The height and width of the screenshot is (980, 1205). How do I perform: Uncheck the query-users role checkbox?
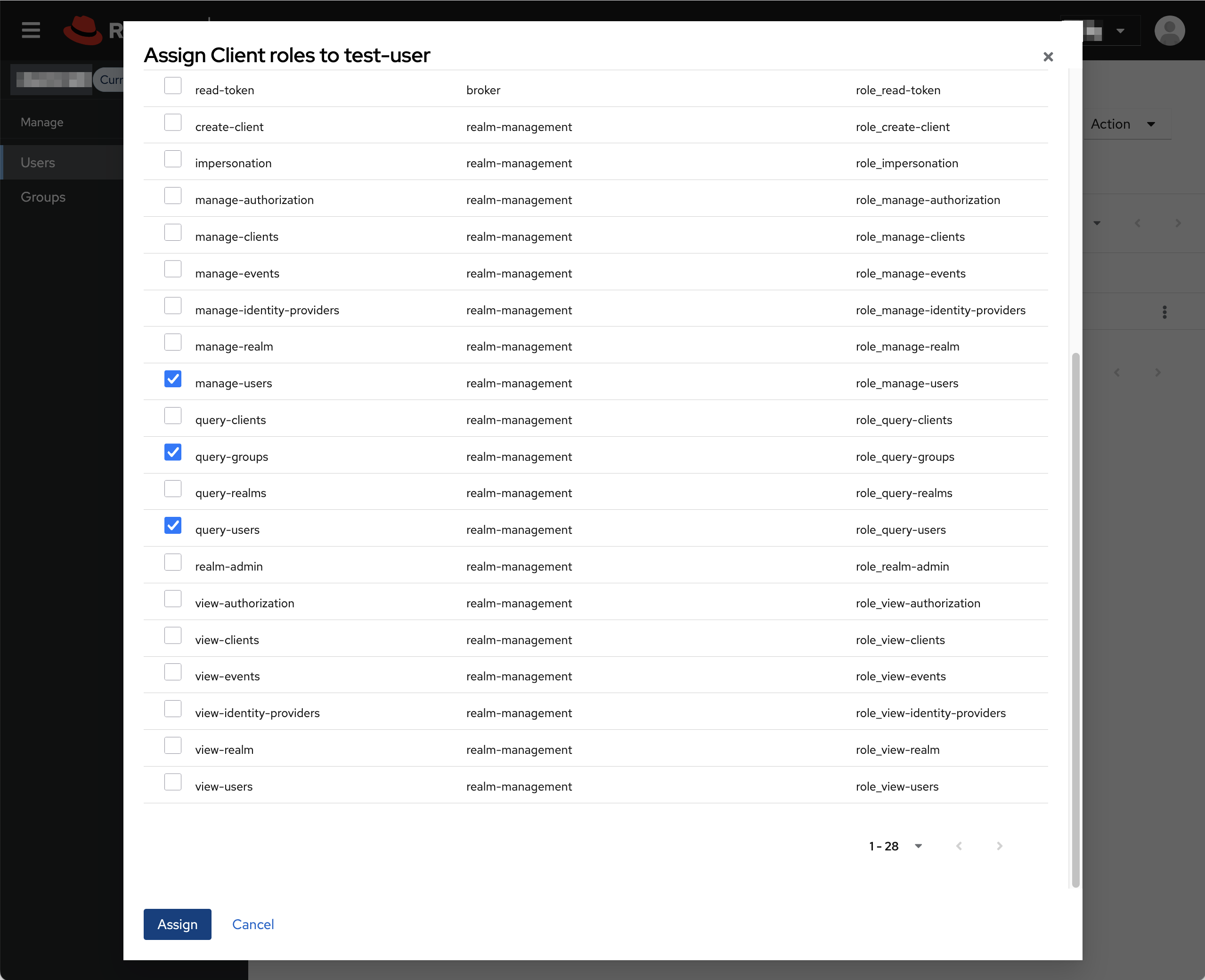173,525
